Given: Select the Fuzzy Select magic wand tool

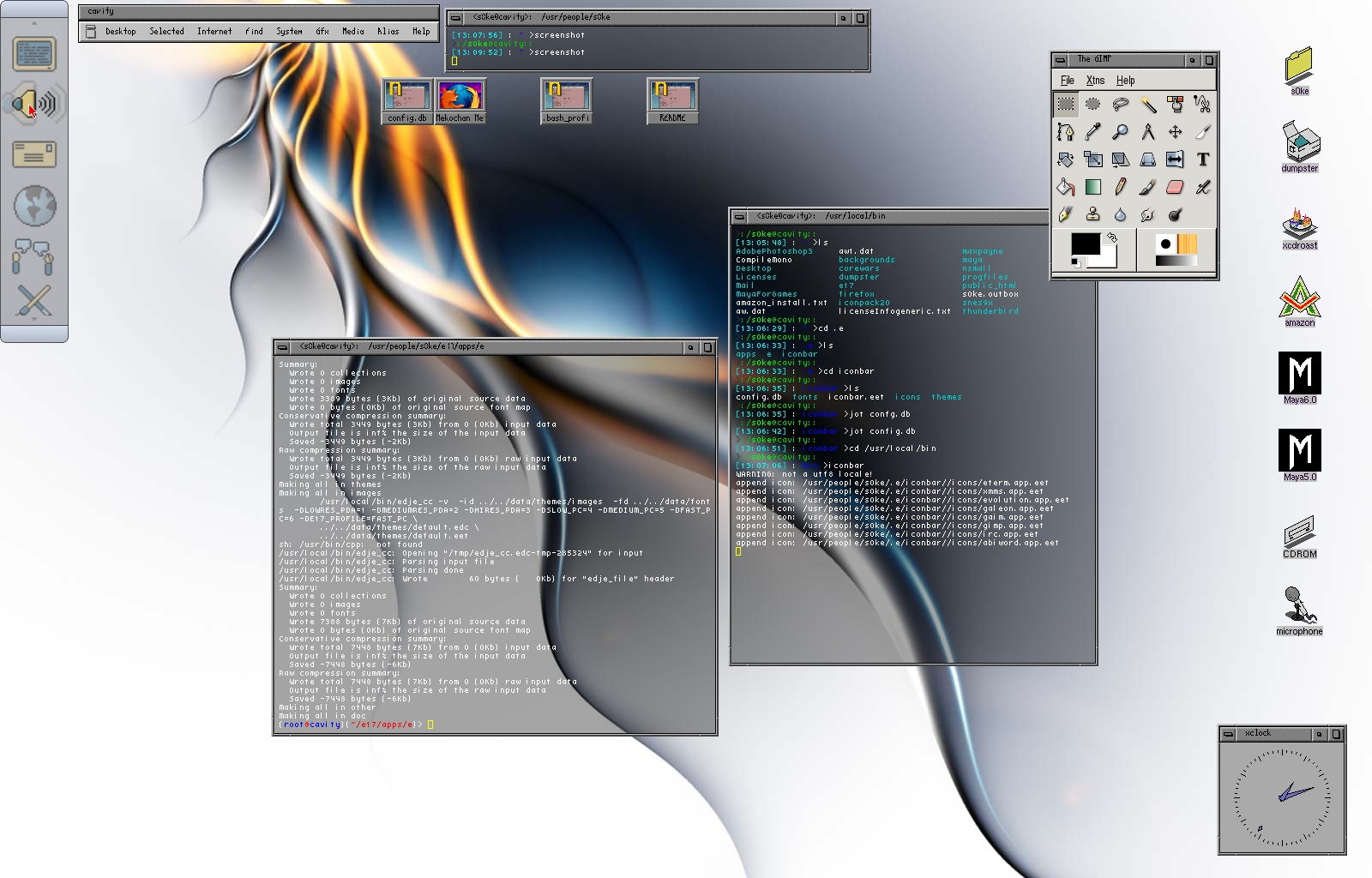Looking at the screenshot, I should (x=1147, y=105).
